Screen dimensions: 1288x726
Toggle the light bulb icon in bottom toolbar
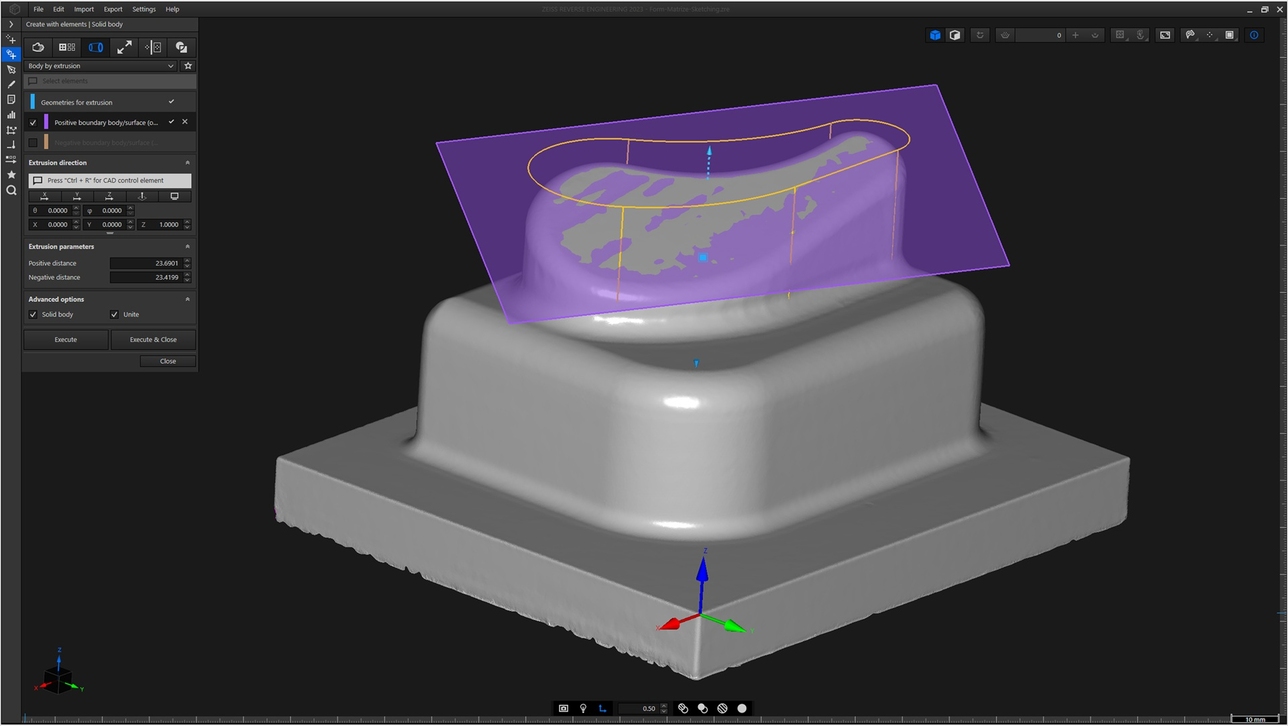coord(583,708)
